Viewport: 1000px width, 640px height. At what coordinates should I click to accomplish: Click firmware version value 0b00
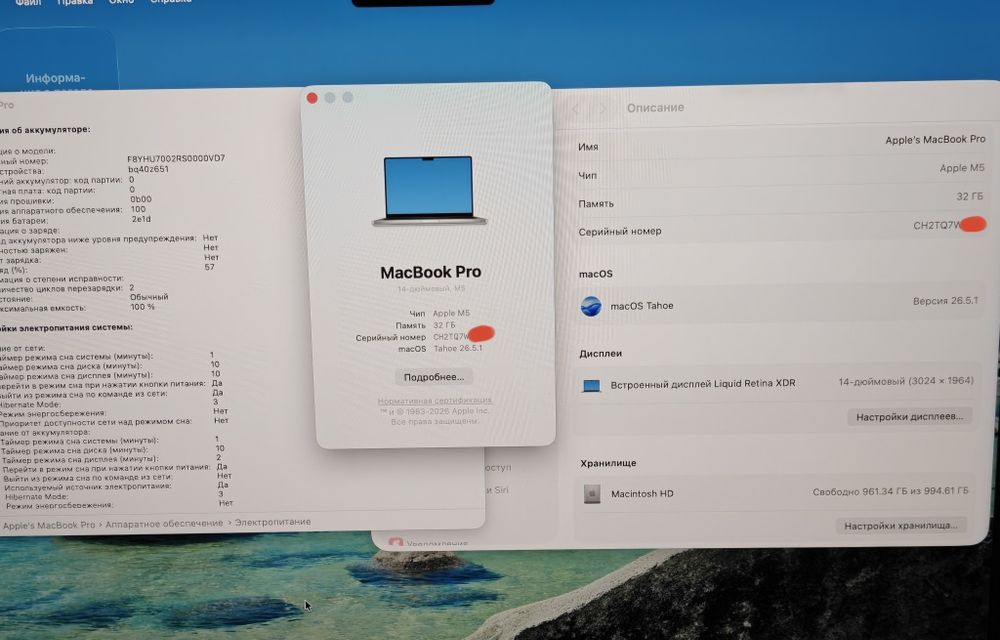point(140,200)
